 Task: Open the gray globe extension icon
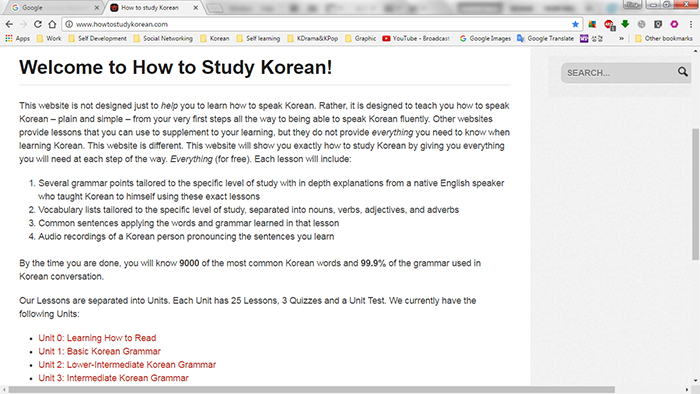(642, 24)
